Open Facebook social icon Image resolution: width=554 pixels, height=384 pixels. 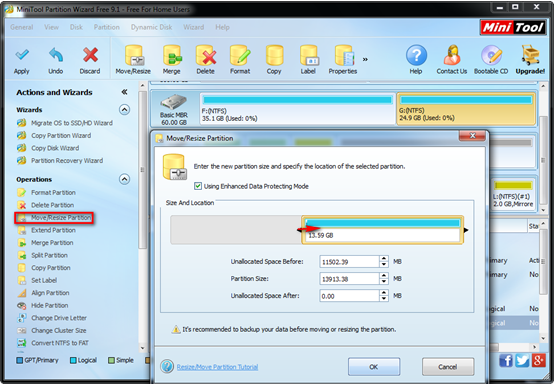[x=506, y=360]
